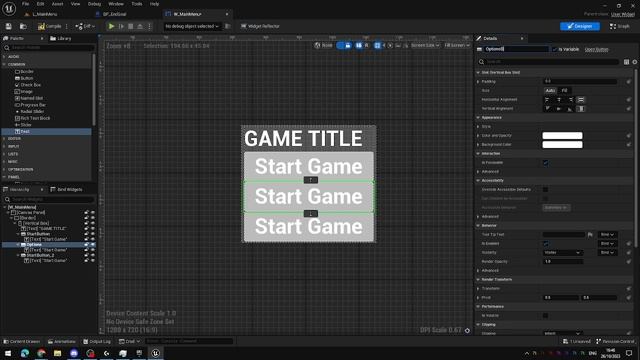The width and height of the screenshot is (640, 360).
Task: Compile the widget blueprint
Action: click(x=50, y=26)
